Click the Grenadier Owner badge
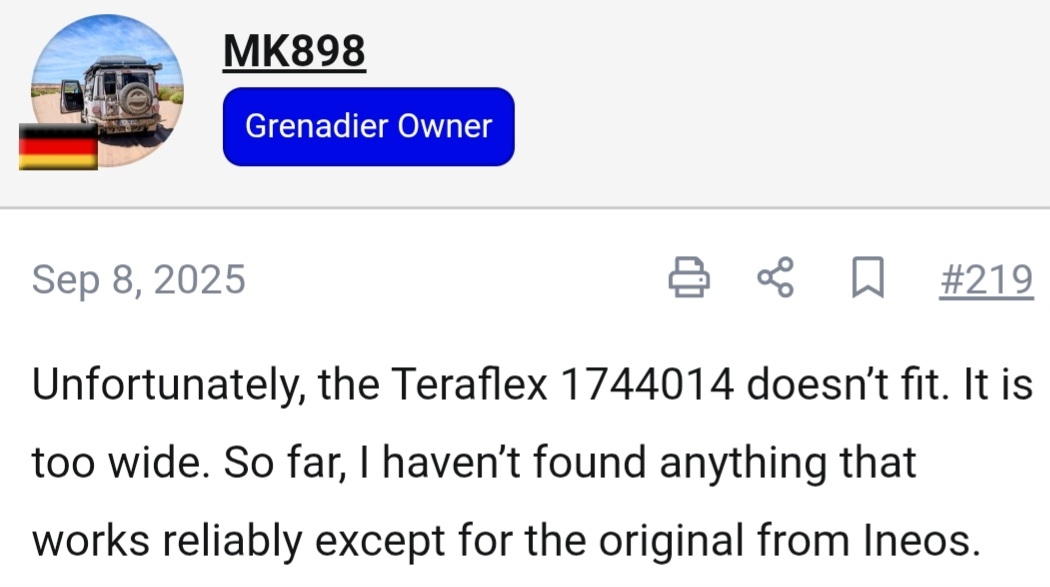The height and width of the screenshot is (587, 1050). pos(368,126)
